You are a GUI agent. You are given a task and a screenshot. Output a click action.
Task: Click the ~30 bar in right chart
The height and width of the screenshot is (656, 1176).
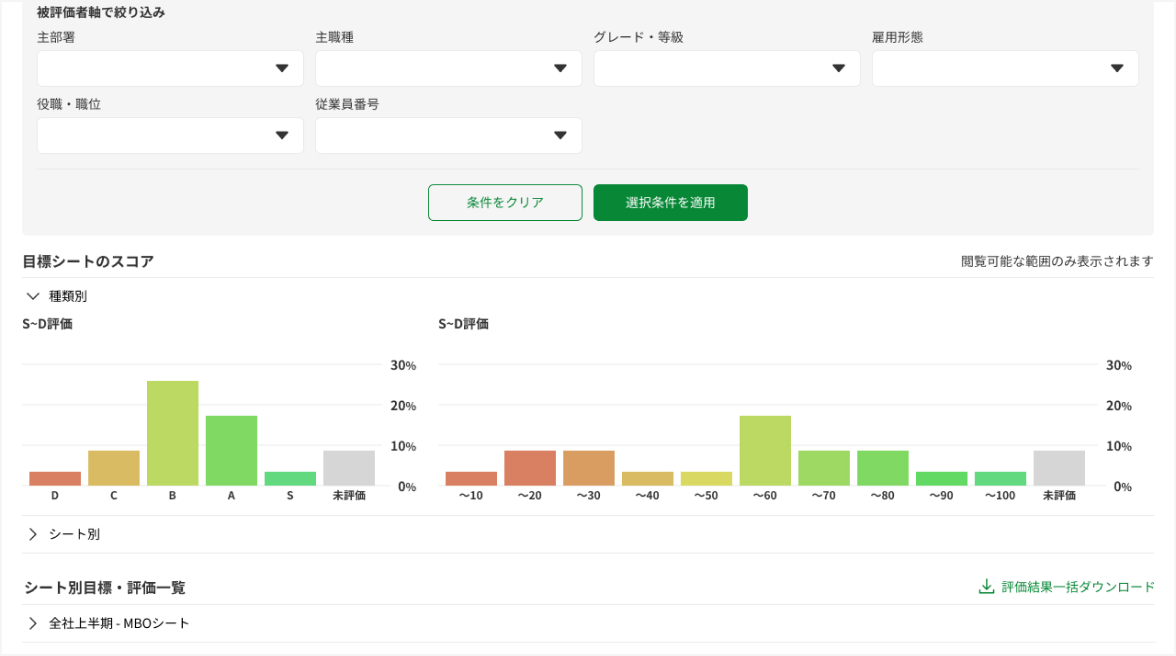pos(589,468)
